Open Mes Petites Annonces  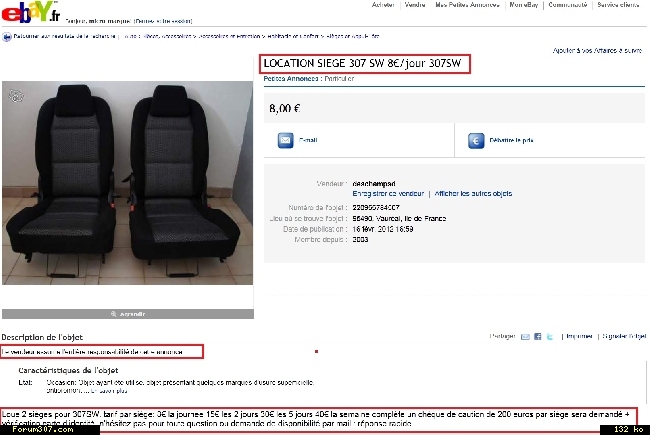[467, 5]
